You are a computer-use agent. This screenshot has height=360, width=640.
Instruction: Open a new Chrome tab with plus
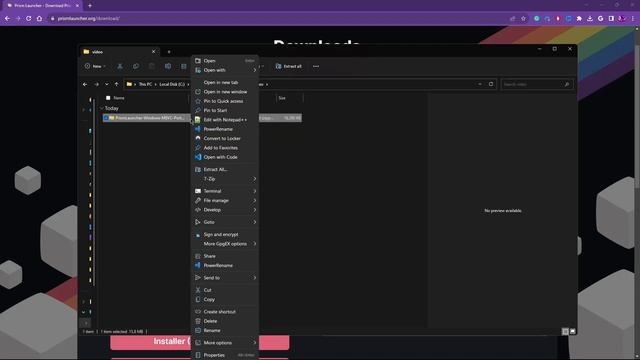point(90,6)
